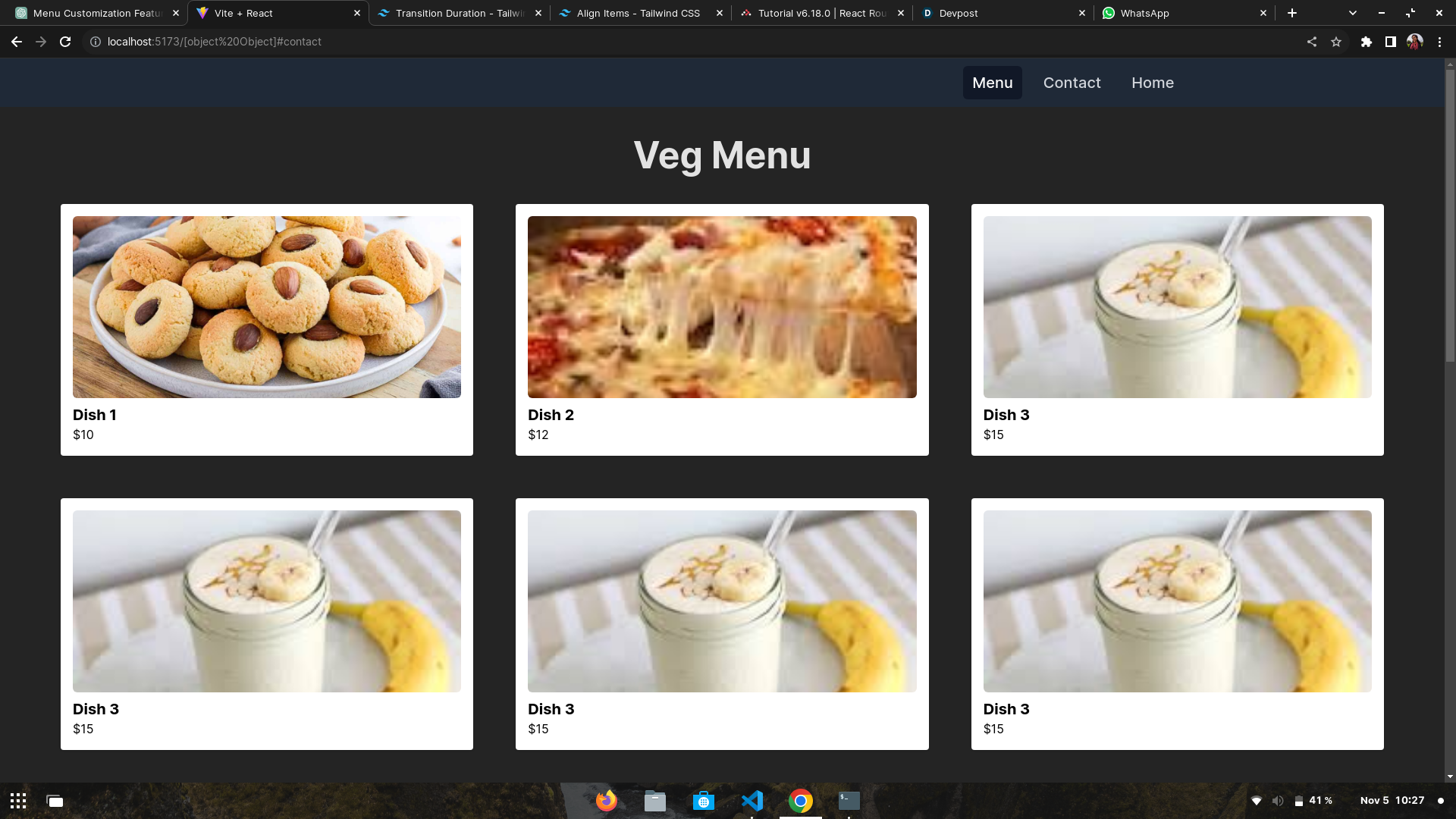Expand the tab search chevron
Image resolution: width=1456 pixels, height=819 pixels.
tap(1352, 13)
